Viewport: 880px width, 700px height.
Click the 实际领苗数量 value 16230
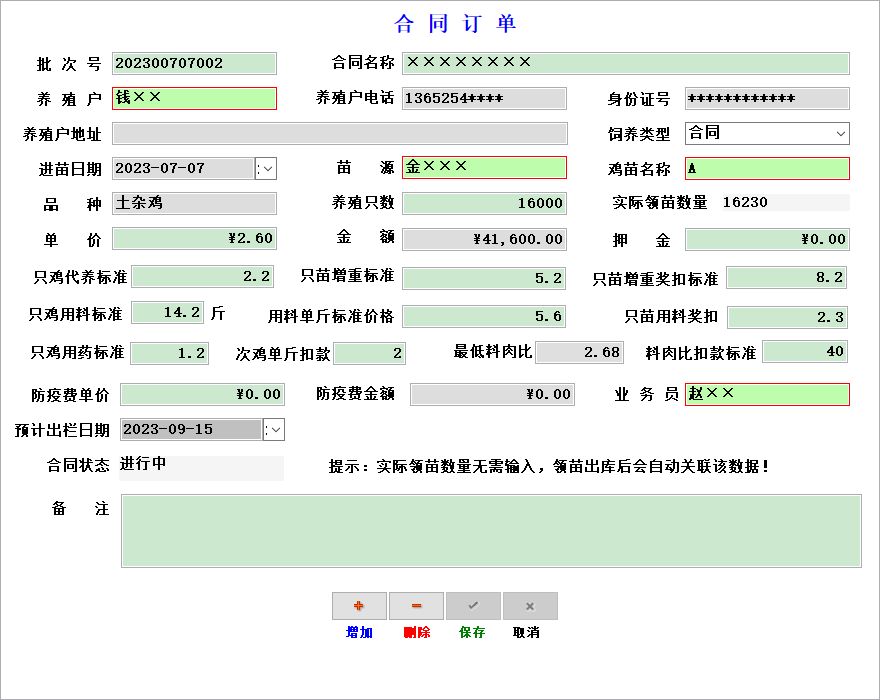pos(745,203)
